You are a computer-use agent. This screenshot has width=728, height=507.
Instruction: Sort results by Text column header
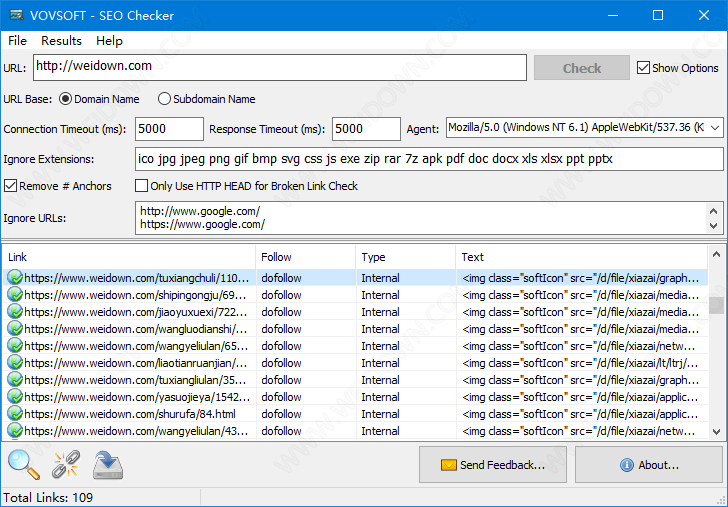[x=582, y=257]
